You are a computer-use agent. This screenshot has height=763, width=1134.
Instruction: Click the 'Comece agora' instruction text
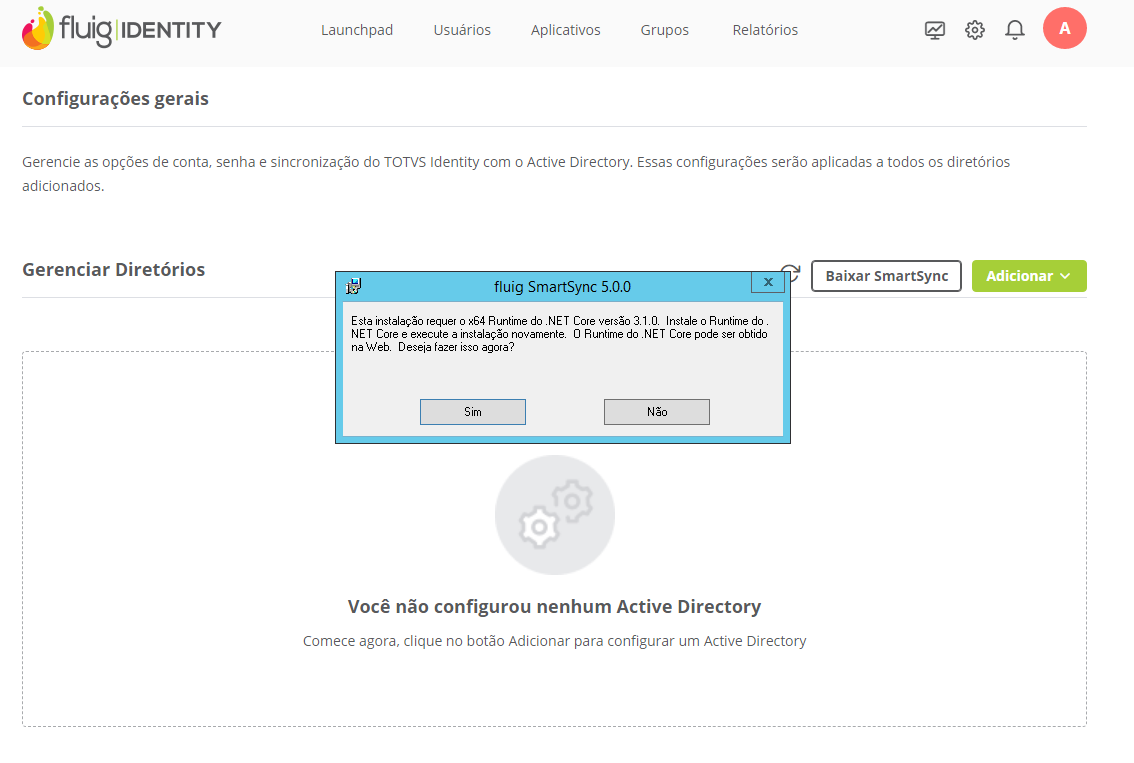555,641
